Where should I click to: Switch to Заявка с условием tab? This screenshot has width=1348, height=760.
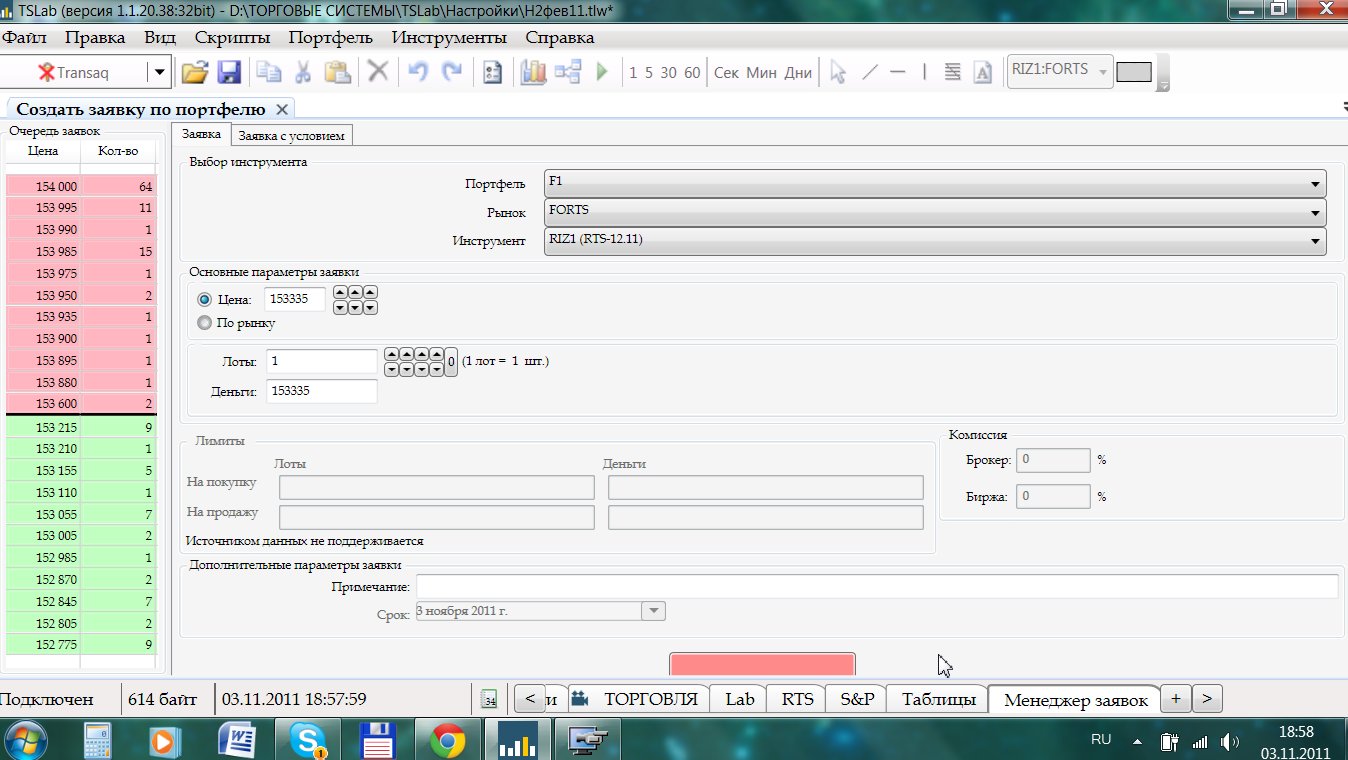pos(292,135)
